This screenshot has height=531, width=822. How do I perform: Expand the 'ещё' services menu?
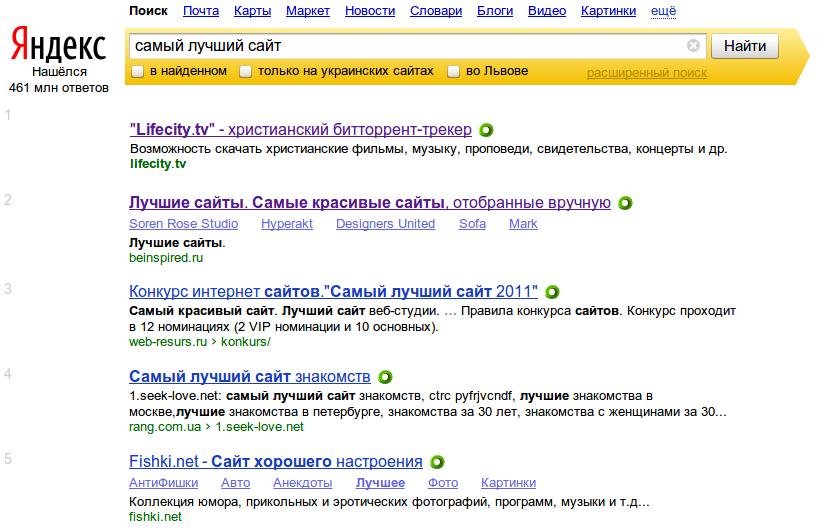pyautogui.click(x=663, y=11)
